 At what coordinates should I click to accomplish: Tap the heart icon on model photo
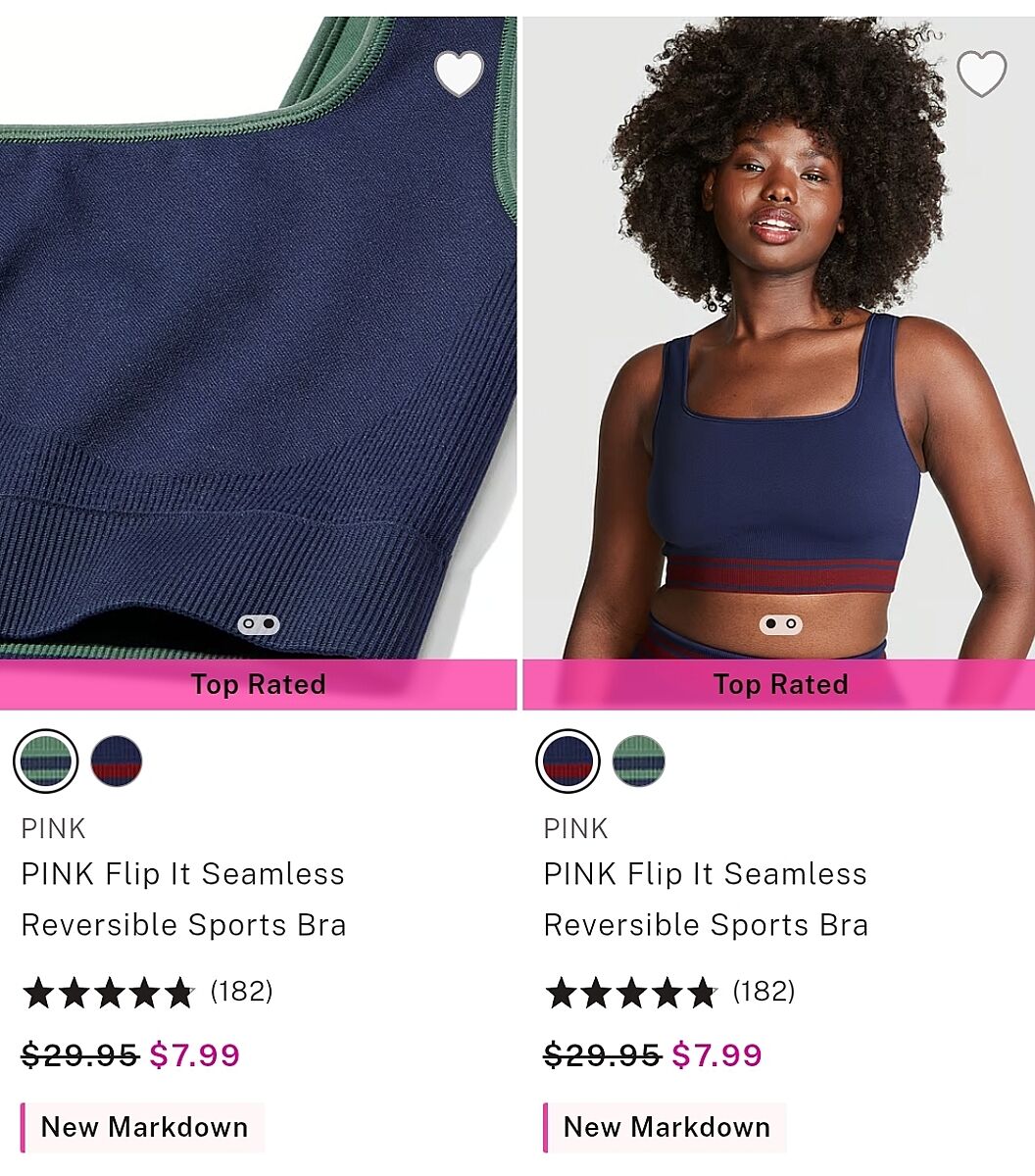coord(981,73)
